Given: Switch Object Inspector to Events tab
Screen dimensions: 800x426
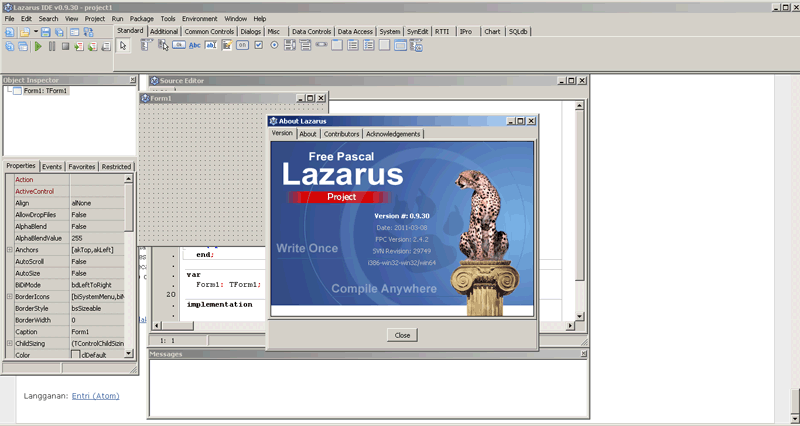Looking at the screenshot, I should (52, 167).
